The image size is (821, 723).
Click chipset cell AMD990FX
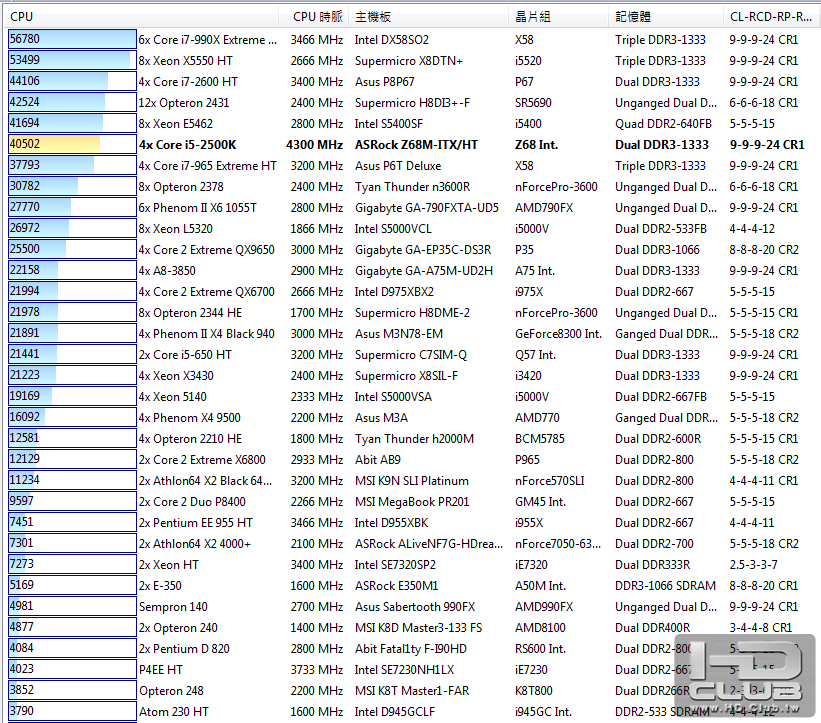click(x=544, y=607)
